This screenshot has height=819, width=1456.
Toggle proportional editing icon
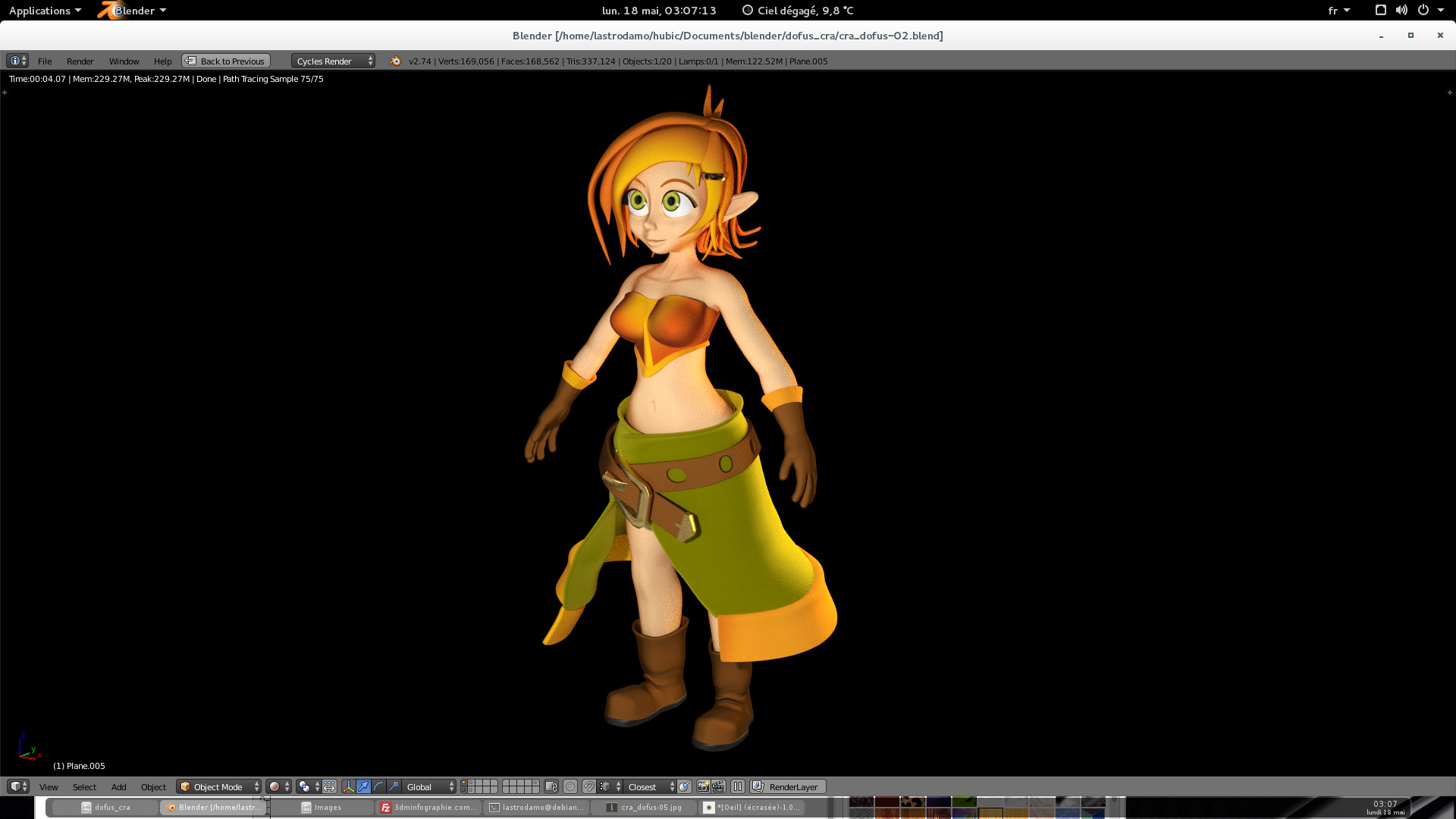point(570,787)
